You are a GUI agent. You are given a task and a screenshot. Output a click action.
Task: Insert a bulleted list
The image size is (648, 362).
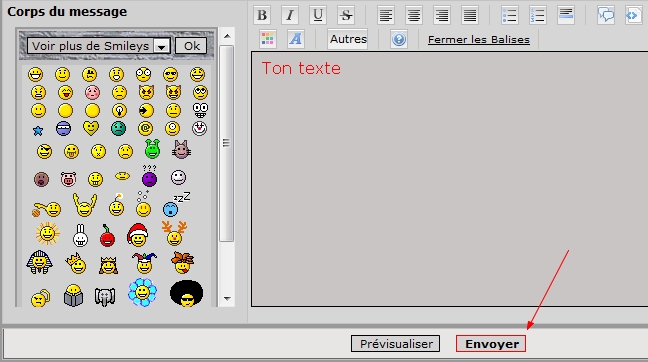tap(510, 15)
